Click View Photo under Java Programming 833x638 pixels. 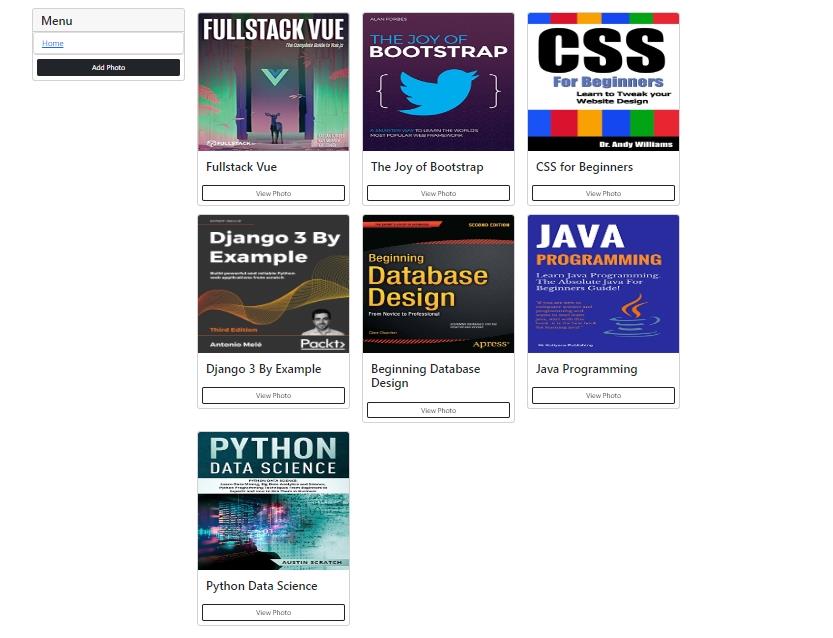pyautogui.click(x=603, y=395)
